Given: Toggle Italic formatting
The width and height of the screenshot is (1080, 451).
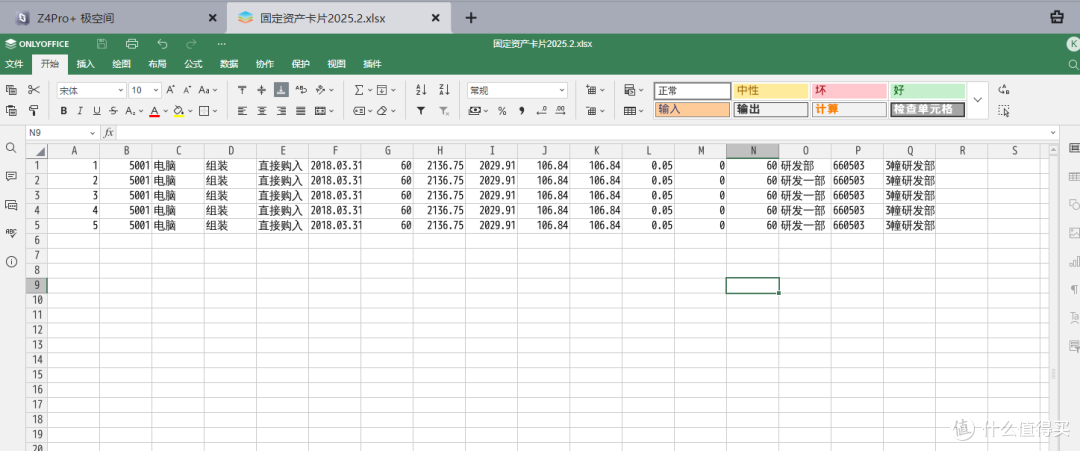Looking at the screenshot, I should tap(80, 110).
